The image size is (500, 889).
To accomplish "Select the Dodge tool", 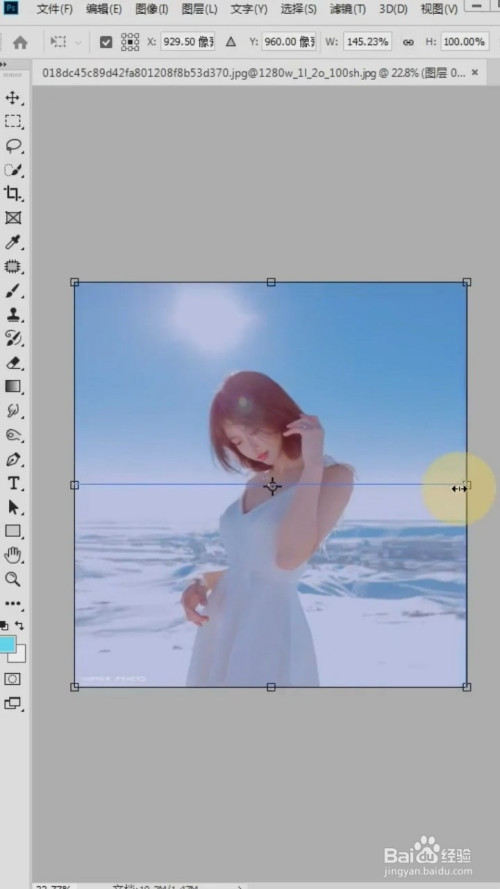I will 12,435.
